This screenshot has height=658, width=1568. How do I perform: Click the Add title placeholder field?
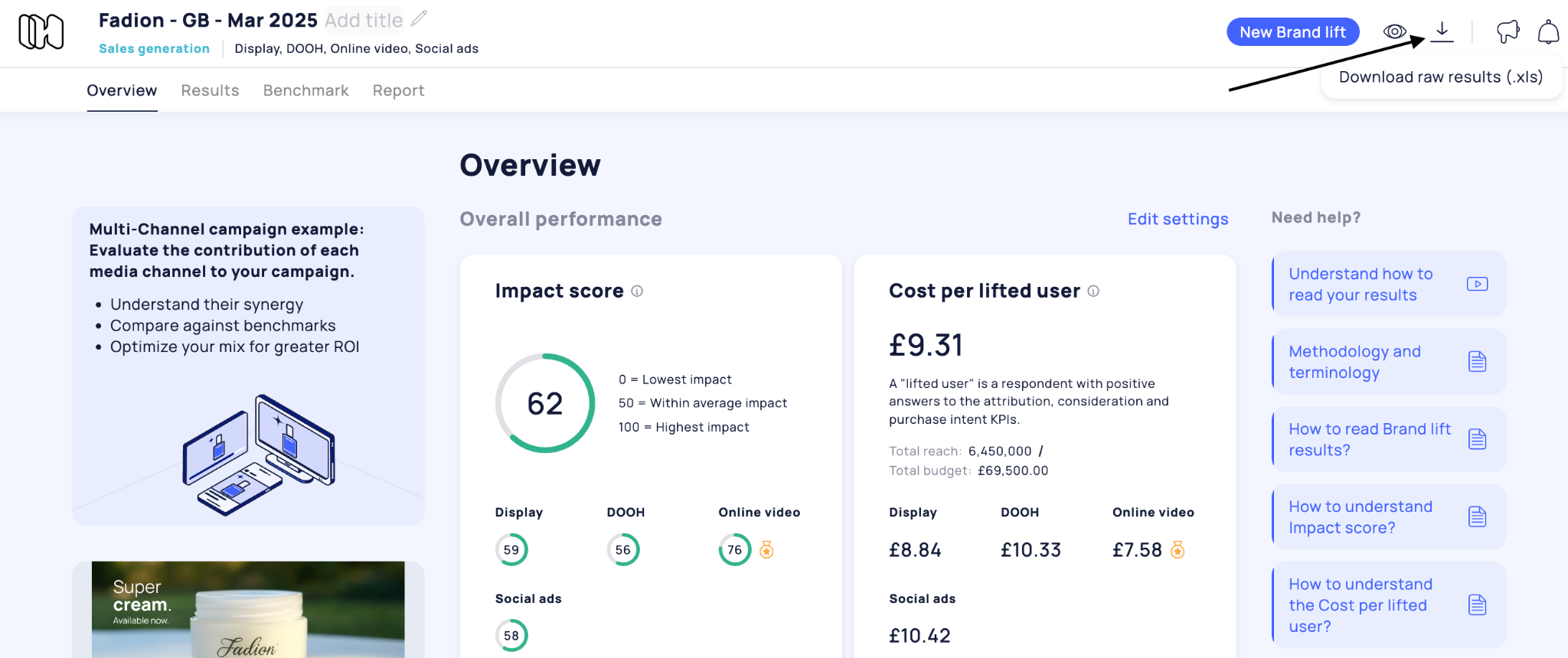tap(364, 20)
